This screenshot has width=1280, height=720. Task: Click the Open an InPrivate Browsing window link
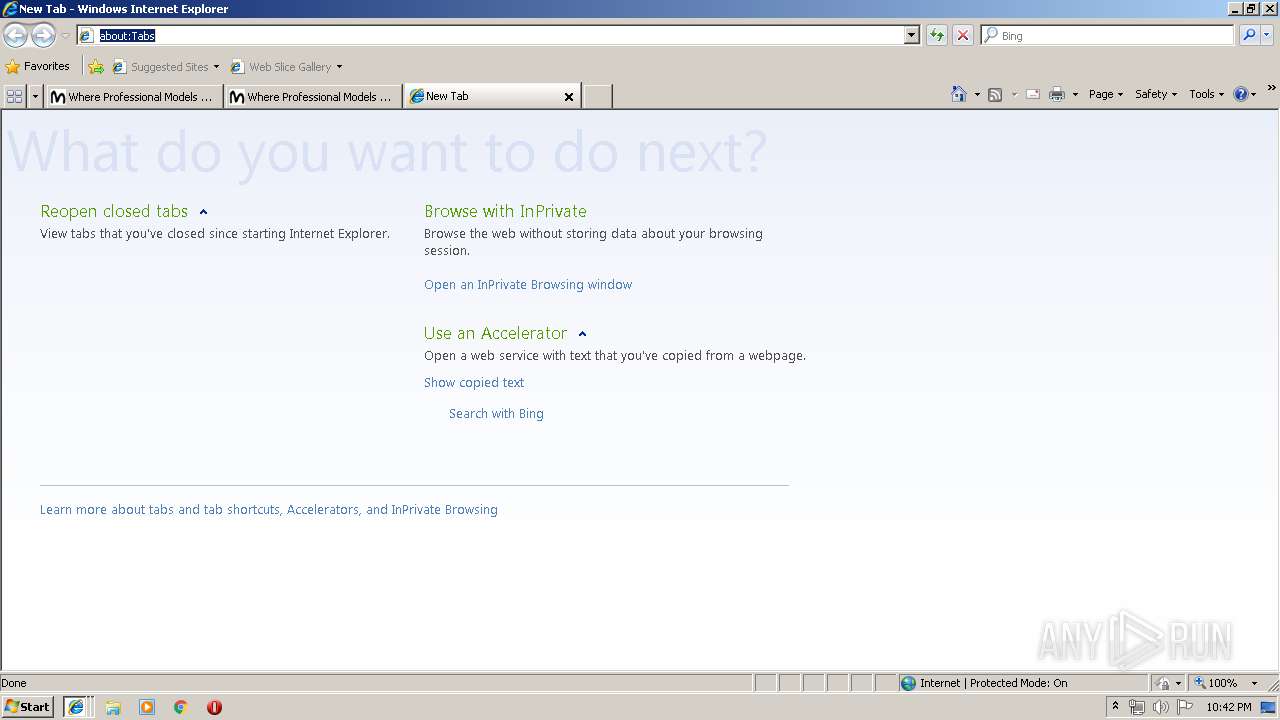pos(528,285)
